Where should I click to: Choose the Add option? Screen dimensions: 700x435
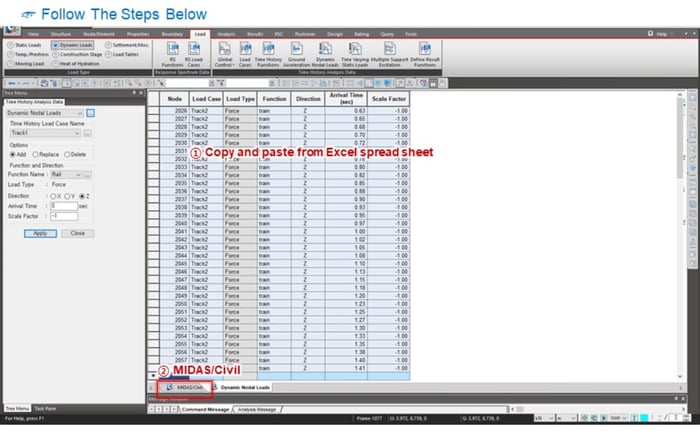pyautogui.click(x=18, y=155)
